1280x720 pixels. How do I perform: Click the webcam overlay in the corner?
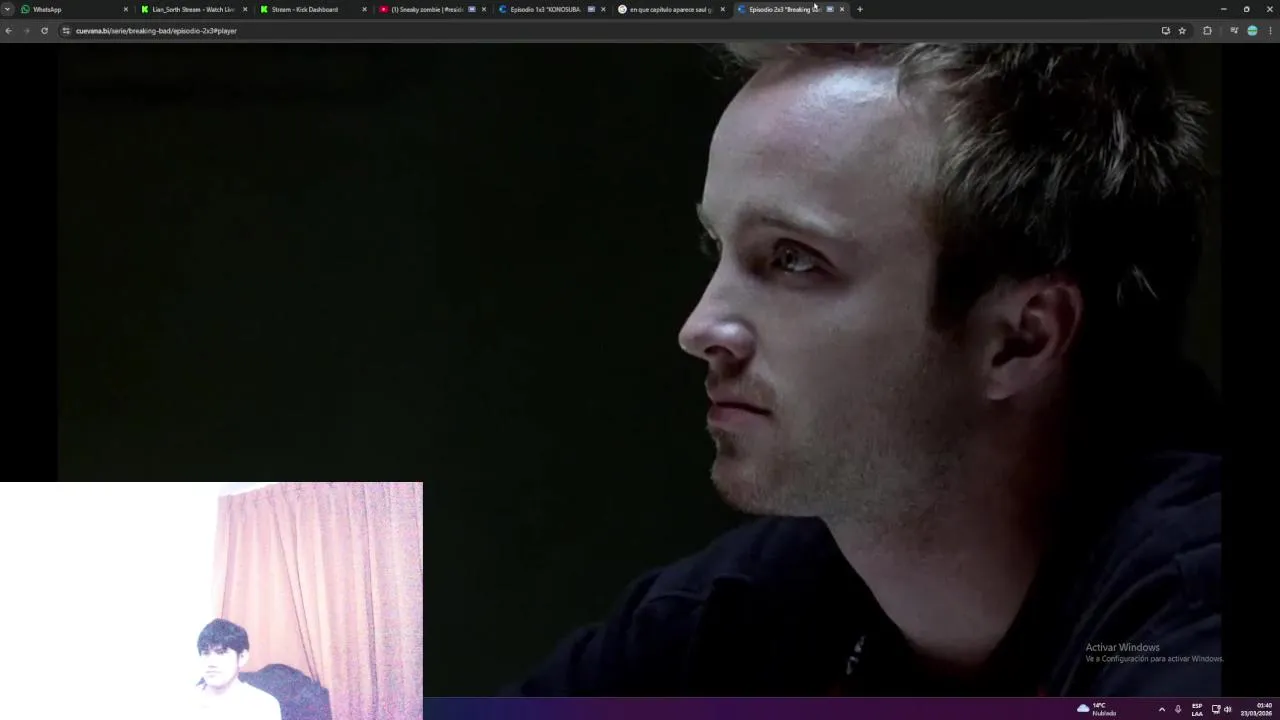pyautogui.click(x=211, y=601)
